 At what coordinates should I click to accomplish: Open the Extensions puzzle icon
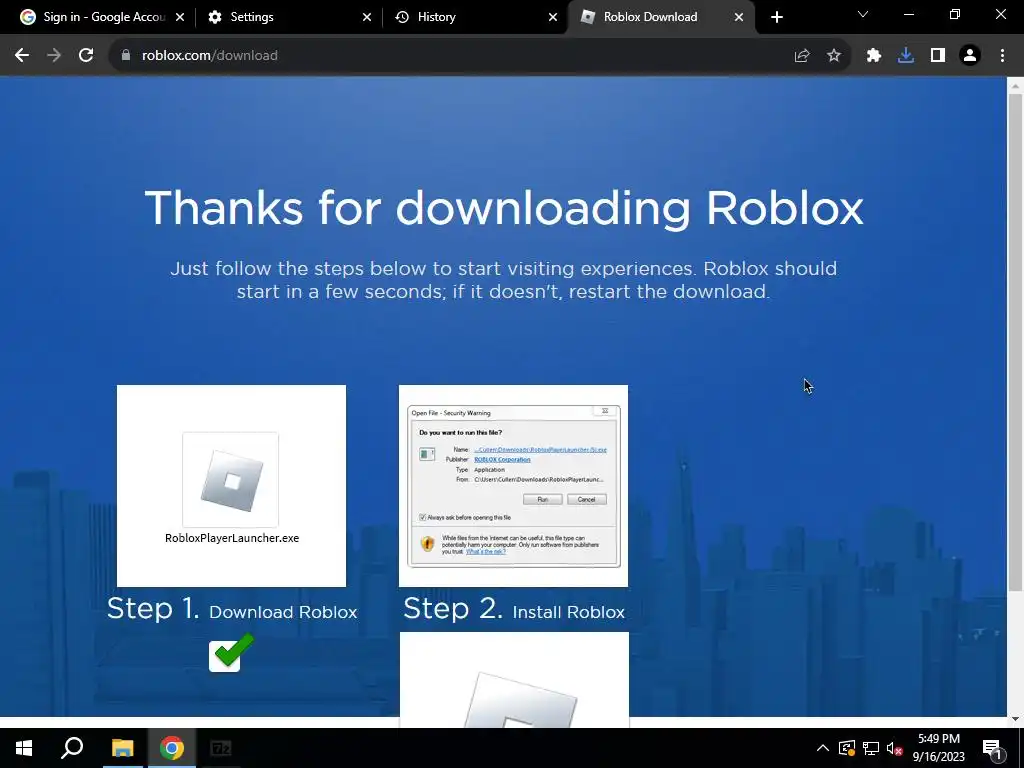(x=874, y=56)
